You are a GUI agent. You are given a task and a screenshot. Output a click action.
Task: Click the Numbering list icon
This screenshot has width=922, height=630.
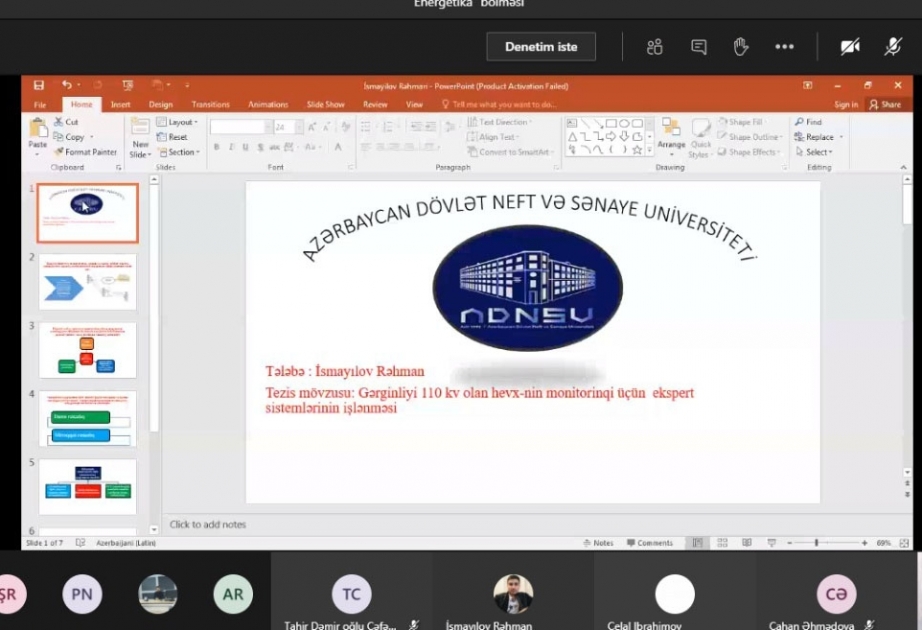(x=389, y=126)
